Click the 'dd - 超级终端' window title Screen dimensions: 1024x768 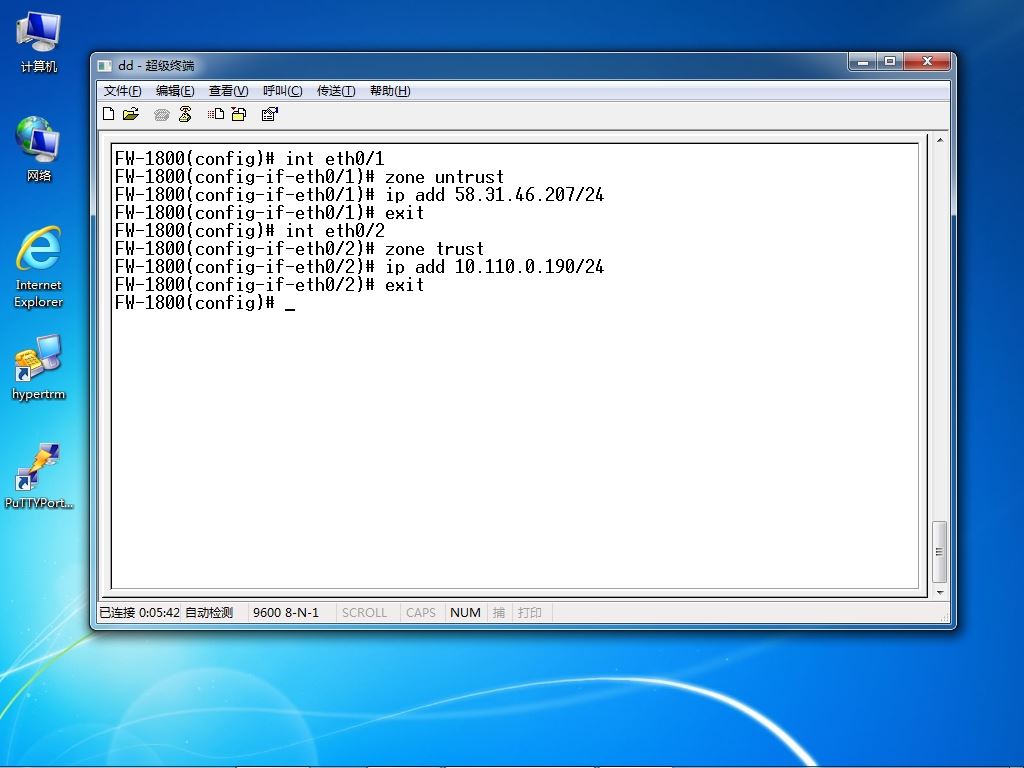coord(156,65)
